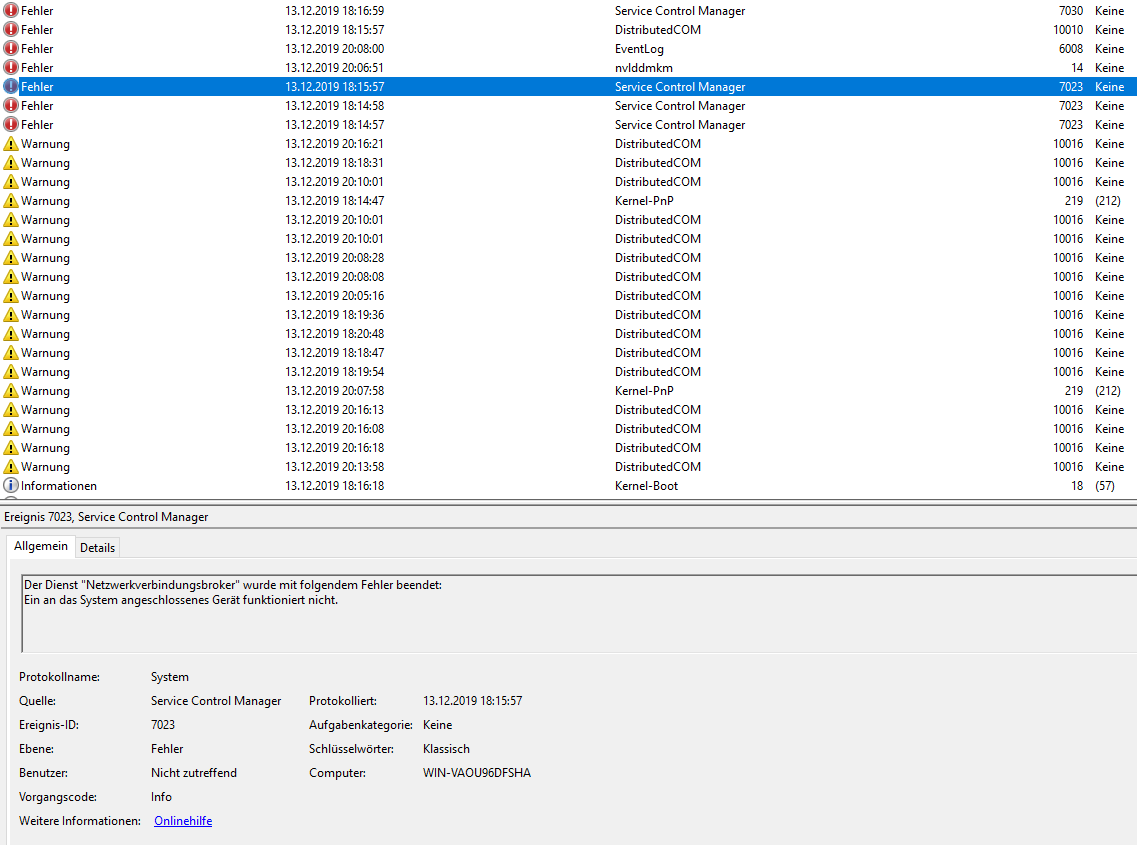Image resolution: width=1137 pixels, height=845 pixels.
Task: Click error icon of DistributedCOM 10010 row
Action: click(x=11, y=30)
